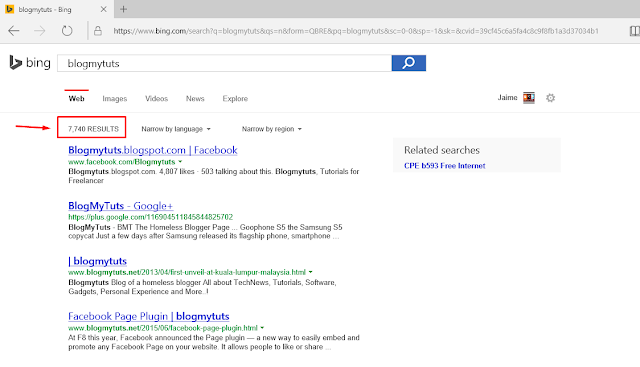This screenshot has width=640, height=367.
Task: Close the blogmytuts - Bing tab
Action: [104, 9]
